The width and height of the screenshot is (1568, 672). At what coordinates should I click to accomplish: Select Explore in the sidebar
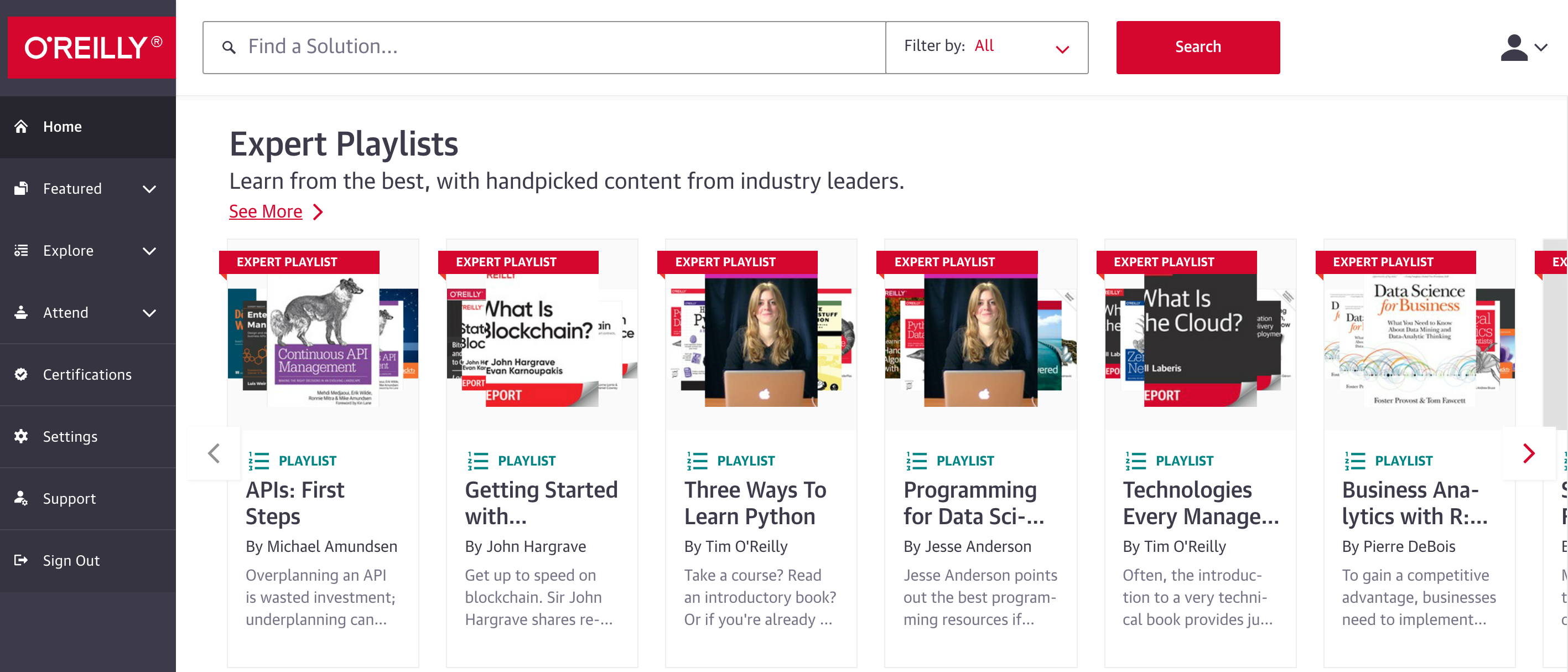[x=89, y=251]
